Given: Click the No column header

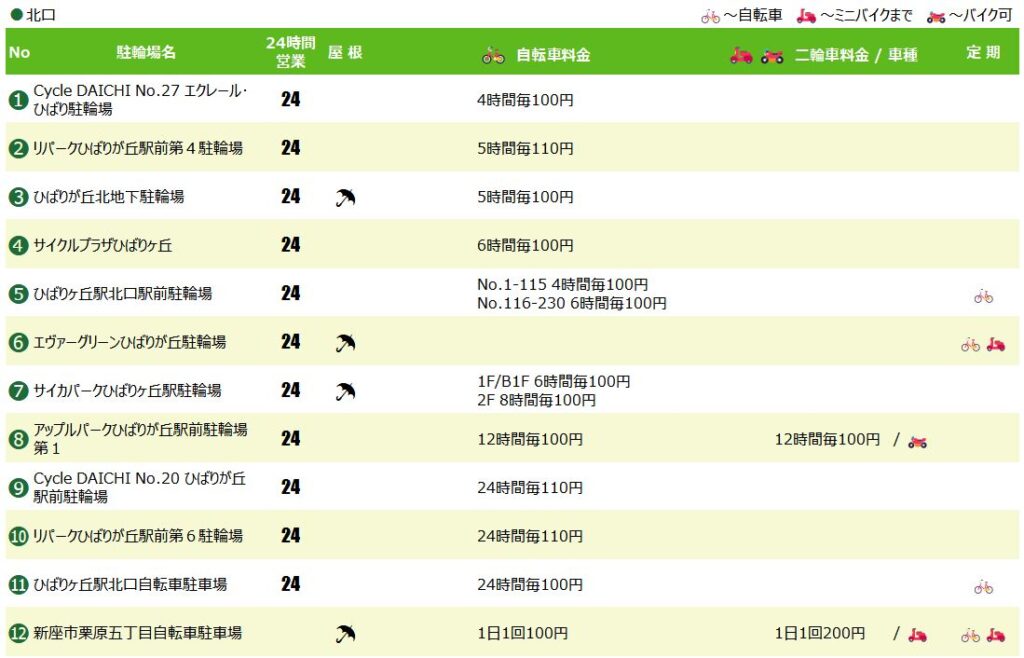Looking at the screenshot, I should click(20, 53).
